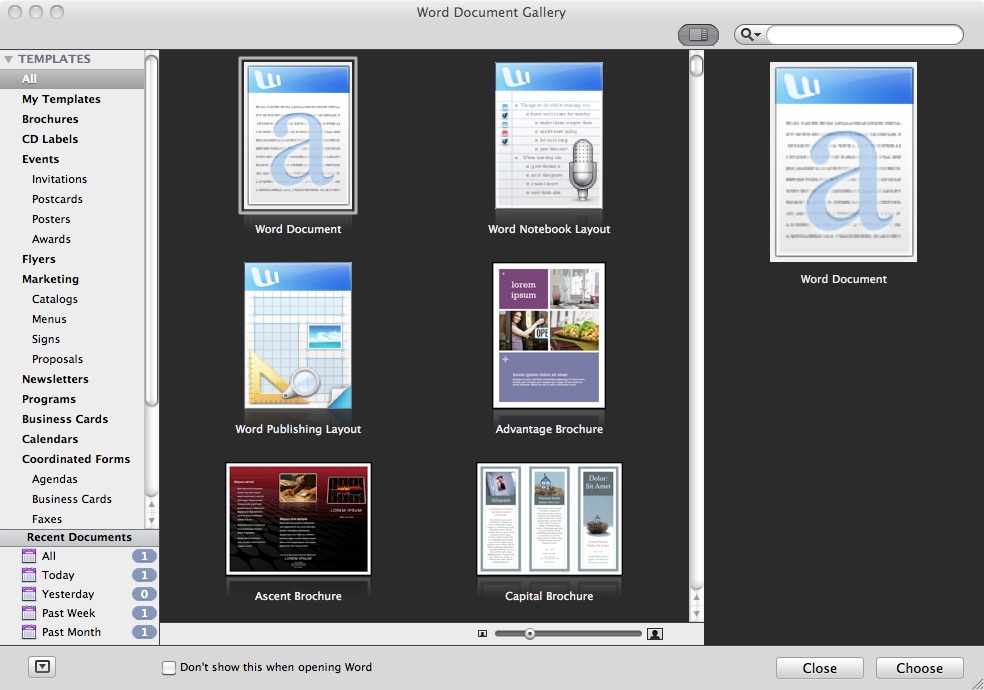Select the Word Publishing Layout template

point(298,336)
